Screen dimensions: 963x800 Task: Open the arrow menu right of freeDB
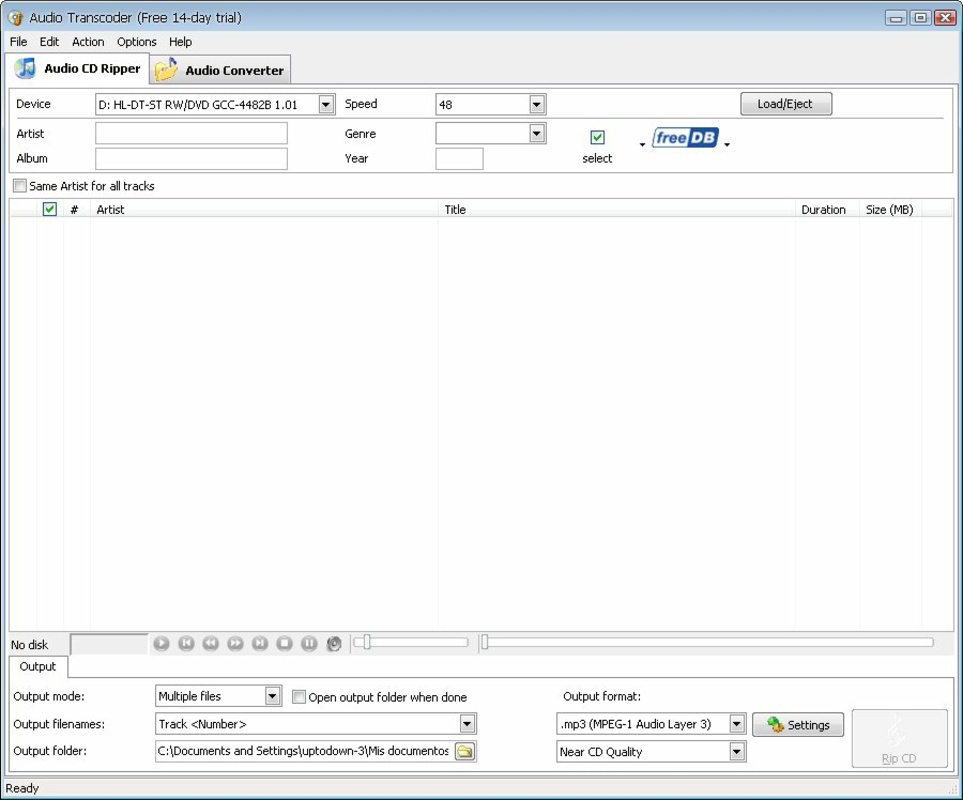727,145
